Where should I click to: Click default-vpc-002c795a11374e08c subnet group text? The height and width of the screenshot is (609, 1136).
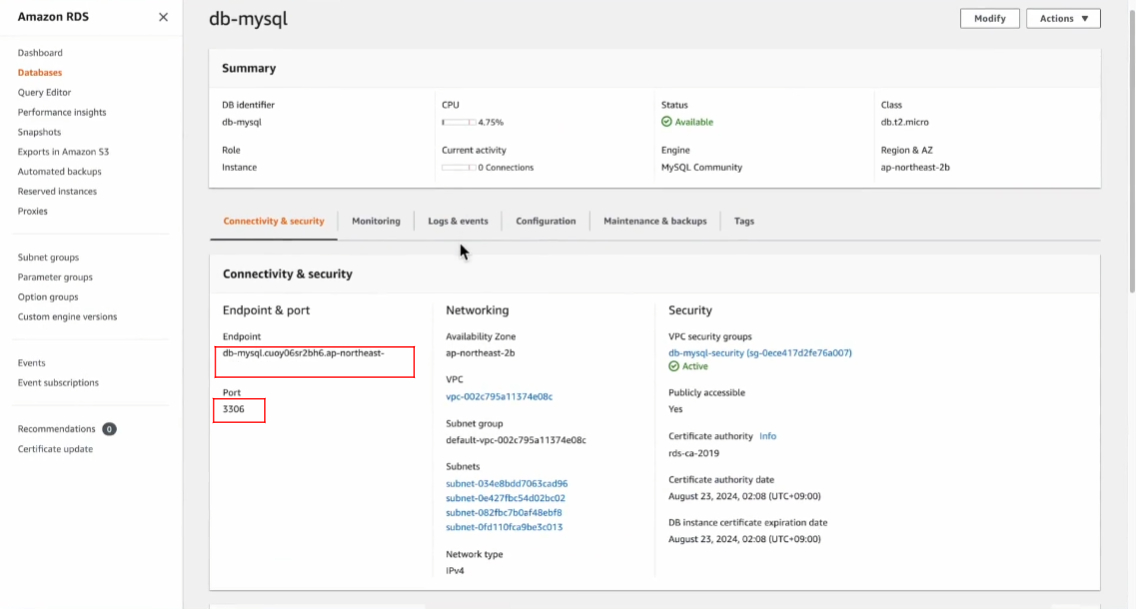pos(516,440)
